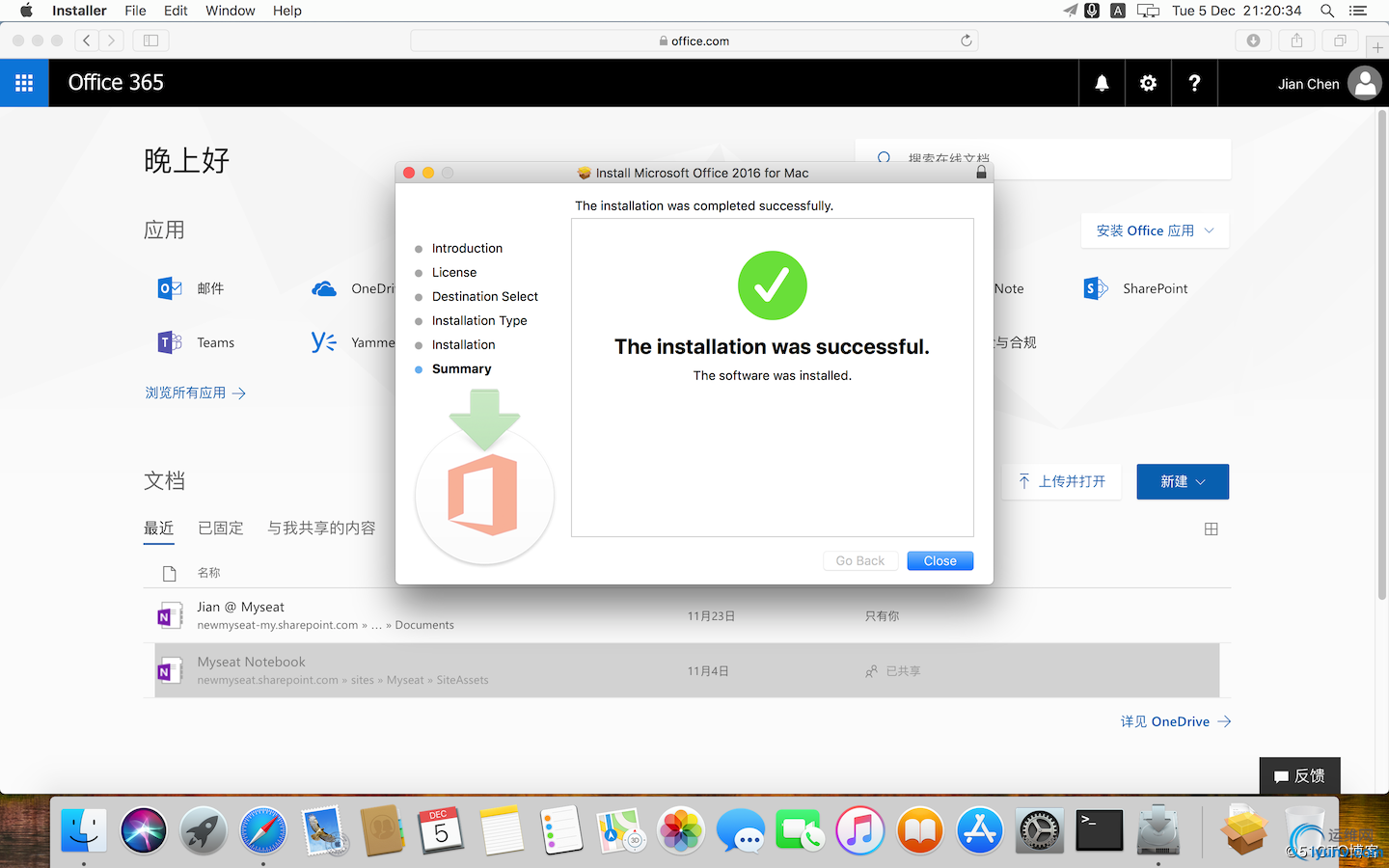
Task: Open the Office 365 app launcher grid
Action: click(x=24, y=83)
